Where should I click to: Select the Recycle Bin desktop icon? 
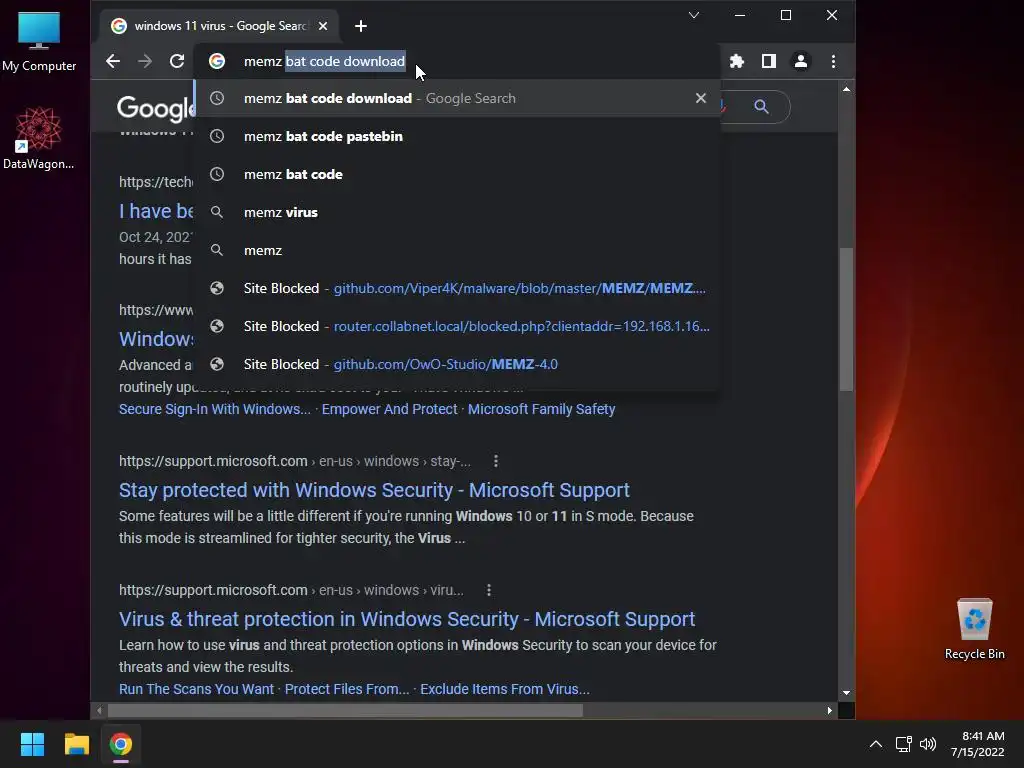pyautogui.click(x=974, y=629)
